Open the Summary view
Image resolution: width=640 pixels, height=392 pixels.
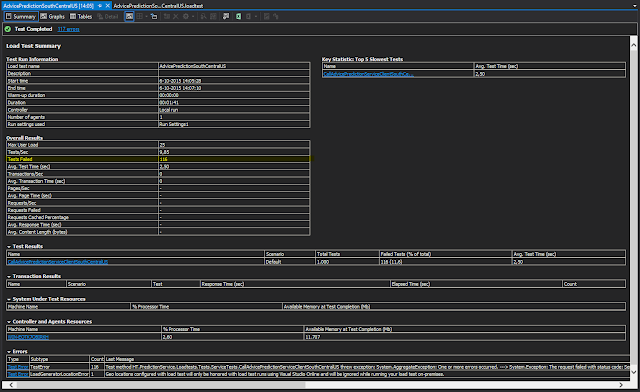(21, 16)
